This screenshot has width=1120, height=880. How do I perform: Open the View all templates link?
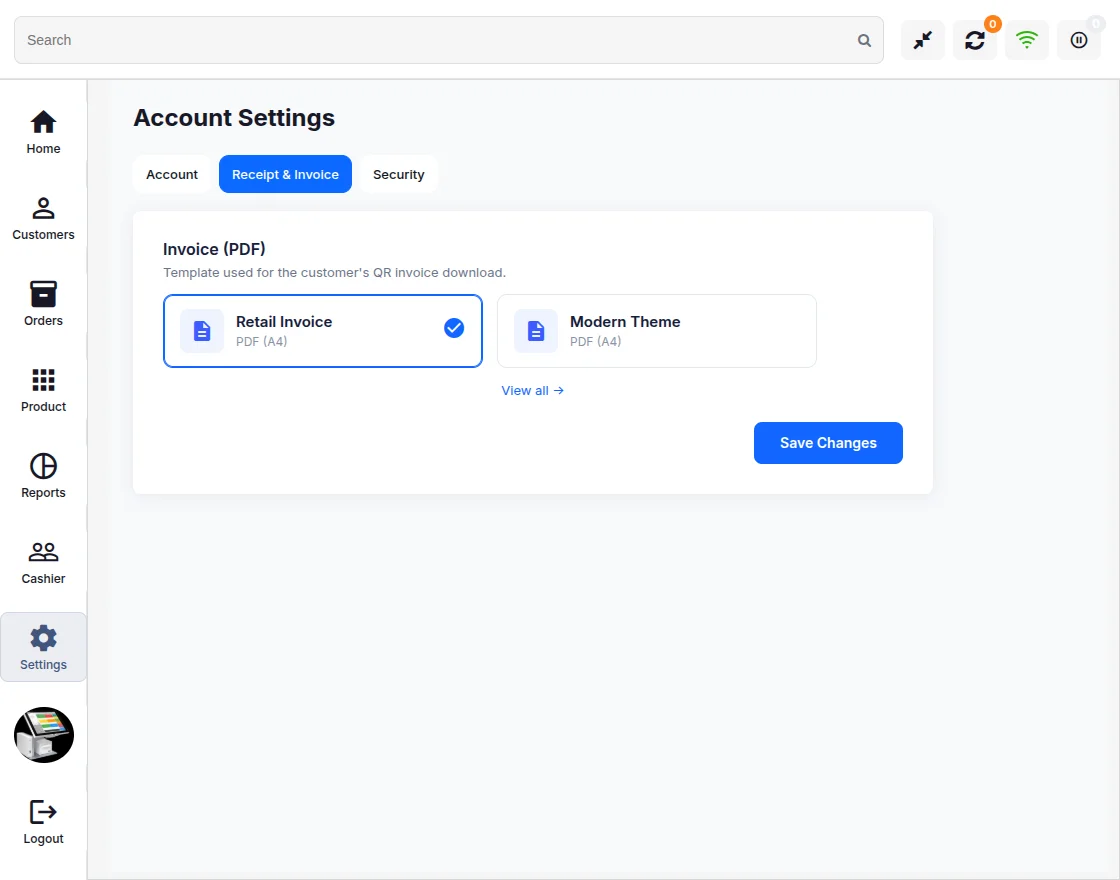click(x=532, y=391)
